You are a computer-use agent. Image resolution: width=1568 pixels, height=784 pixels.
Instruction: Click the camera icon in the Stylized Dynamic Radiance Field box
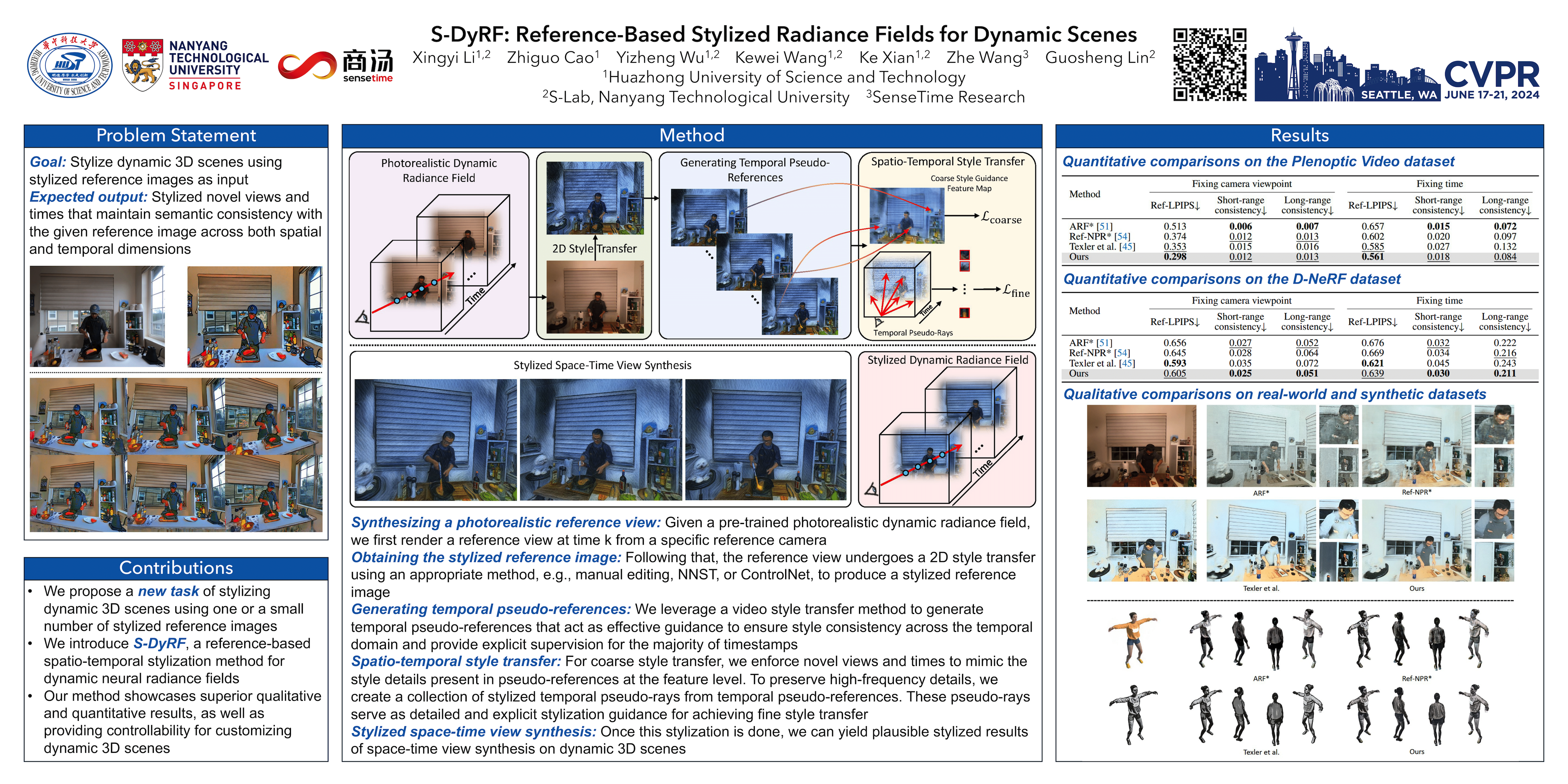click(872, 489)
